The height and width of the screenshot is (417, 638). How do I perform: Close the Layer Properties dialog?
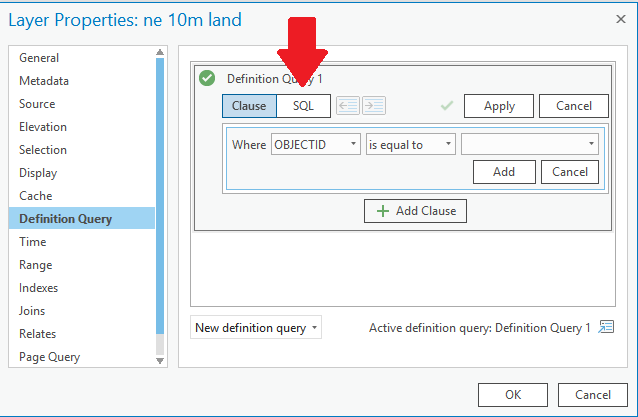(621, 19)
